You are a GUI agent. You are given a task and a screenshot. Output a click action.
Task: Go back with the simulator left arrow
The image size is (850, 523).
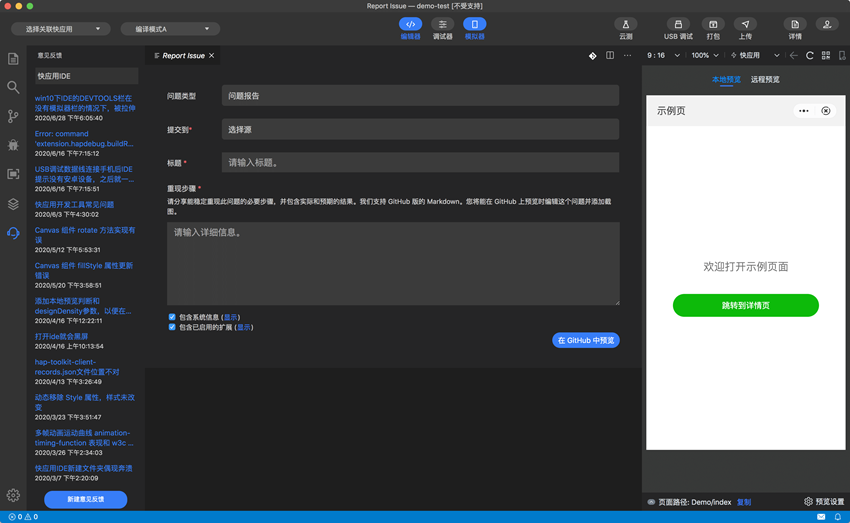pyautogui.click(x=794, y=55)
